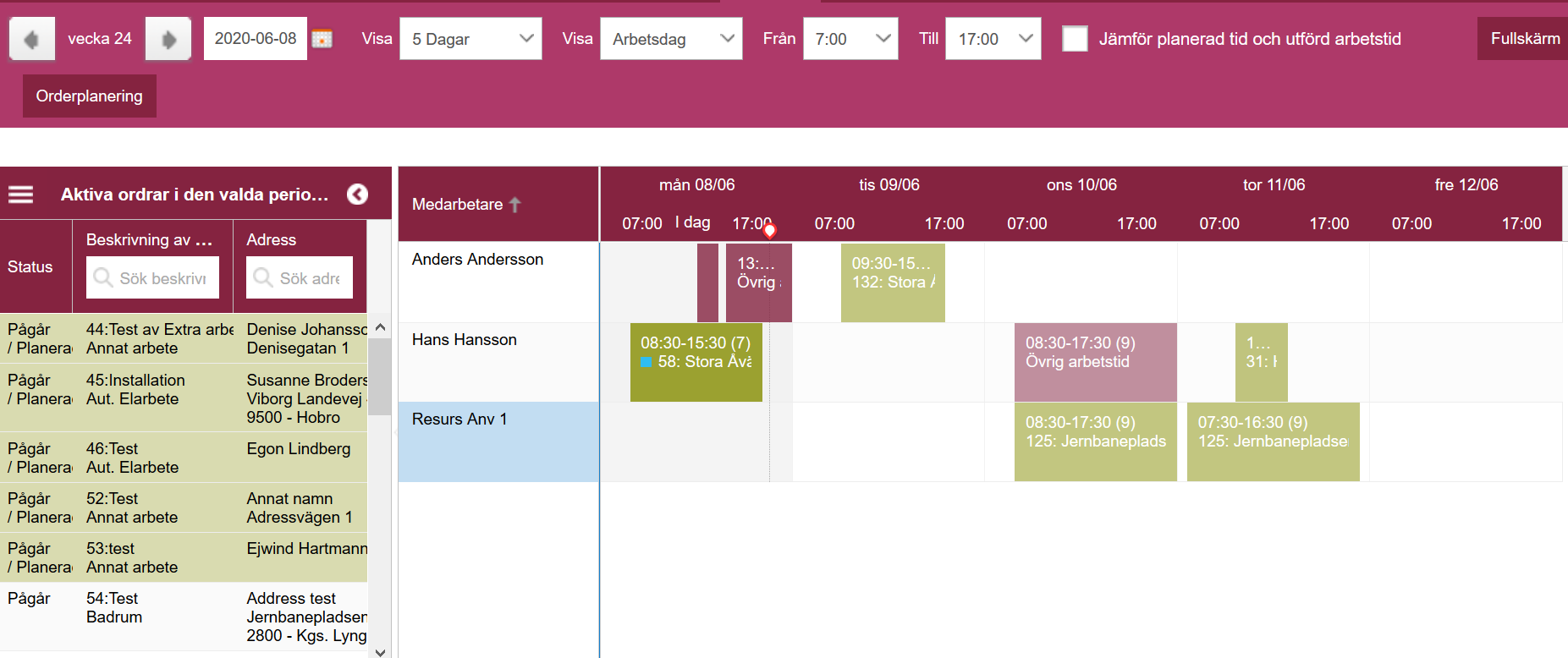Click the Orderplanering button

click(90, 96)
